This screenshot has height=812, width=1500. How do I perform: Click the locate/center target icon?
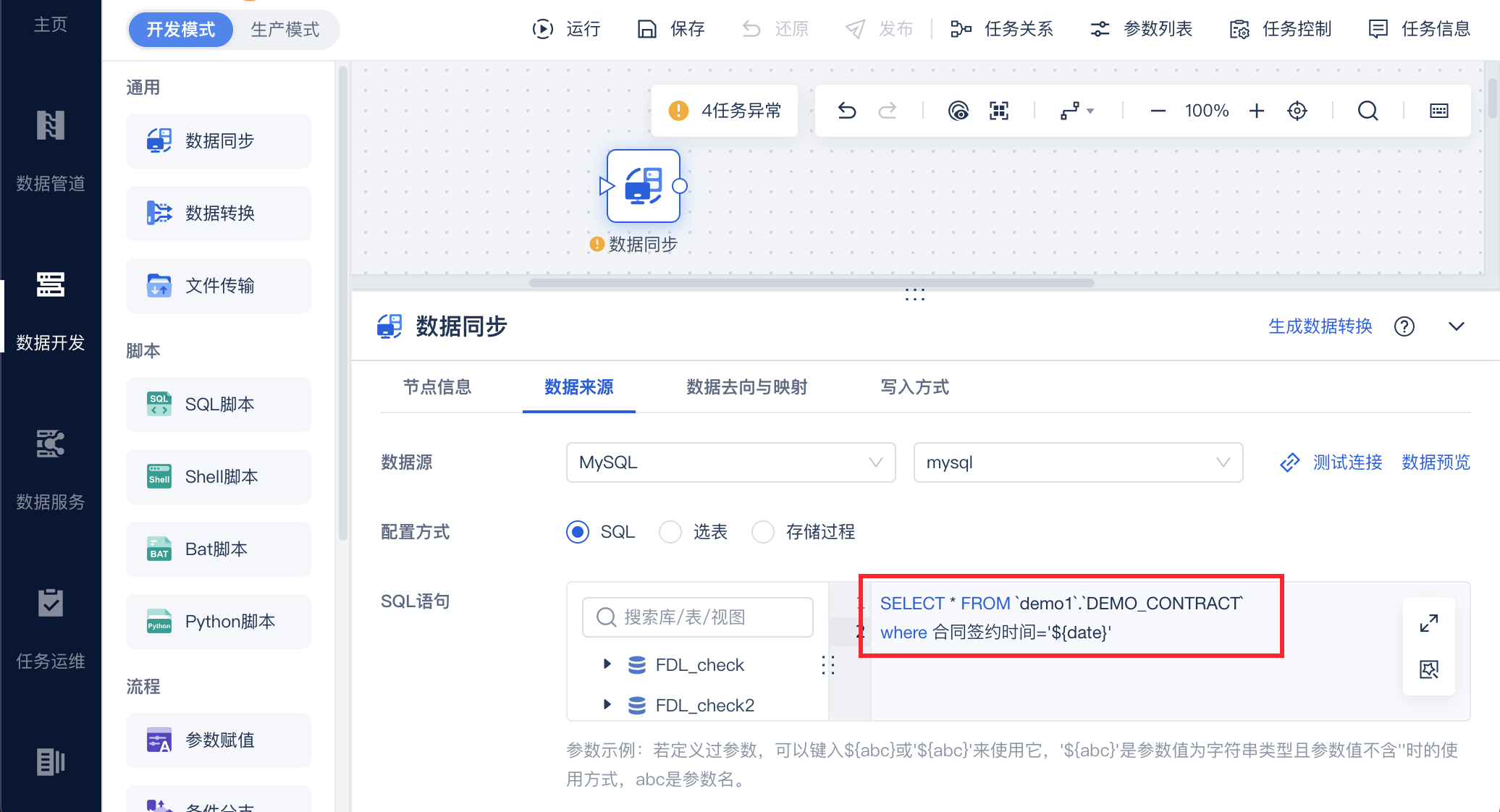pyautogui.click(x=1297, y=111)
